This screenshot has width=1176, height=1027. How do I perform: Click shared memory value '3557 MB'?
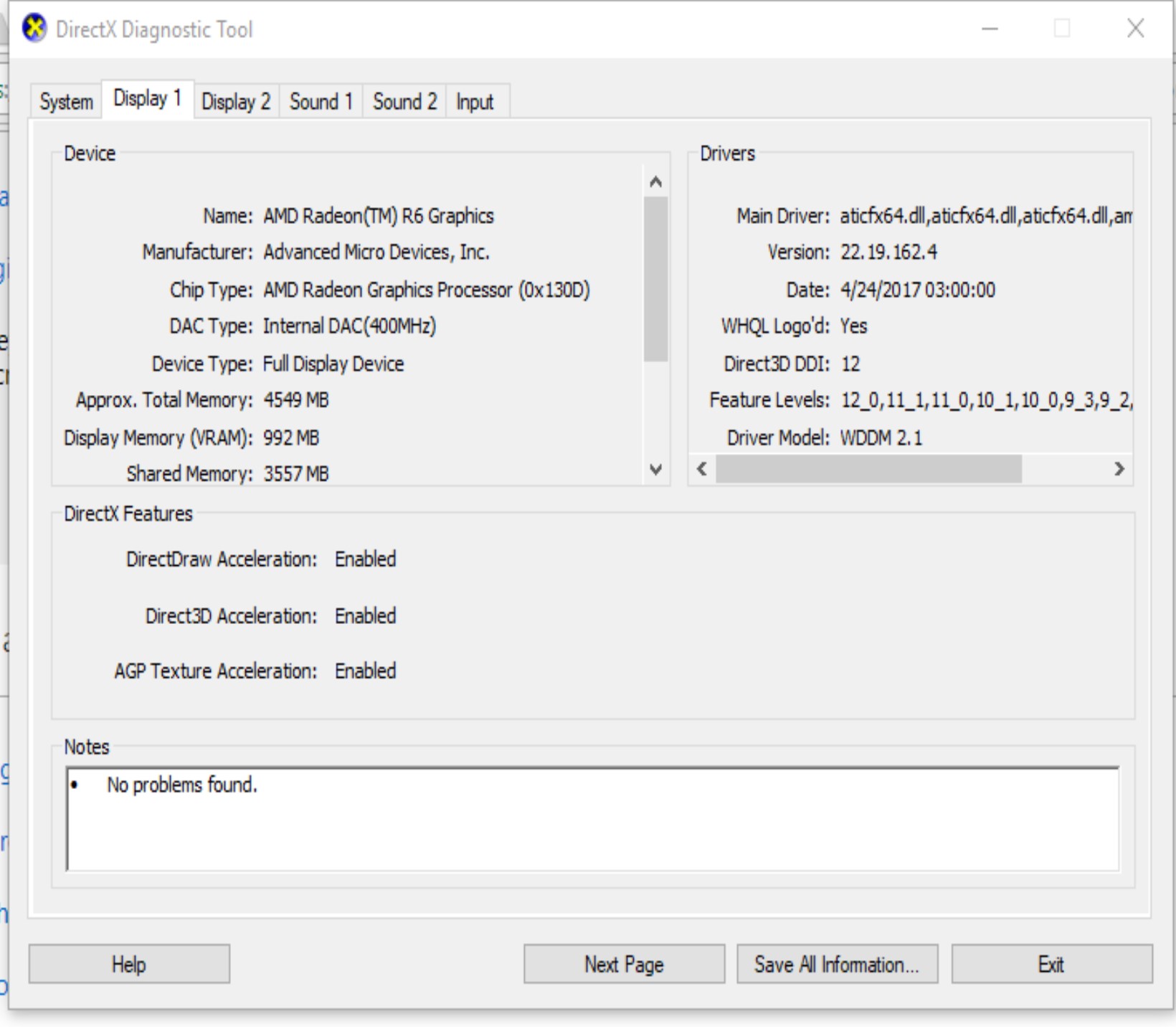296,474
